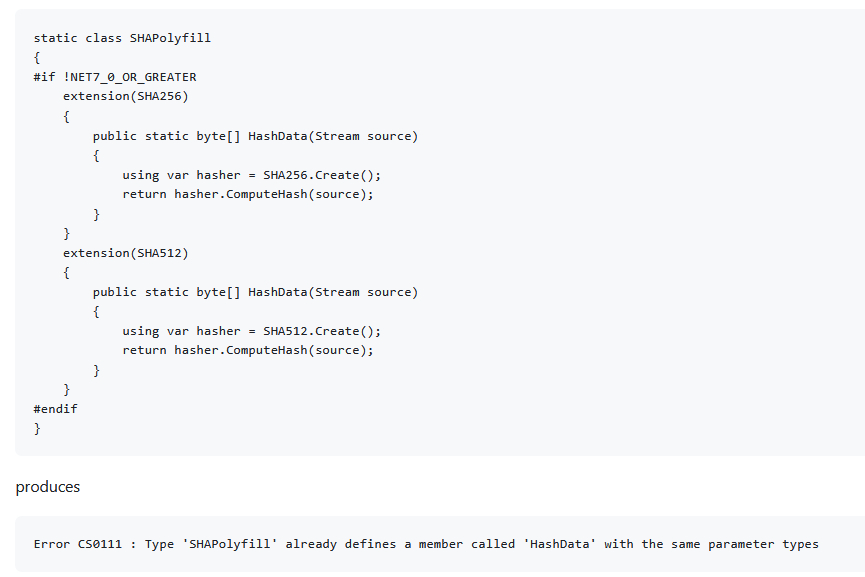Click the return statement in the SHA512 block
This screenshot has width=865, height=577.
coord(248,350)
